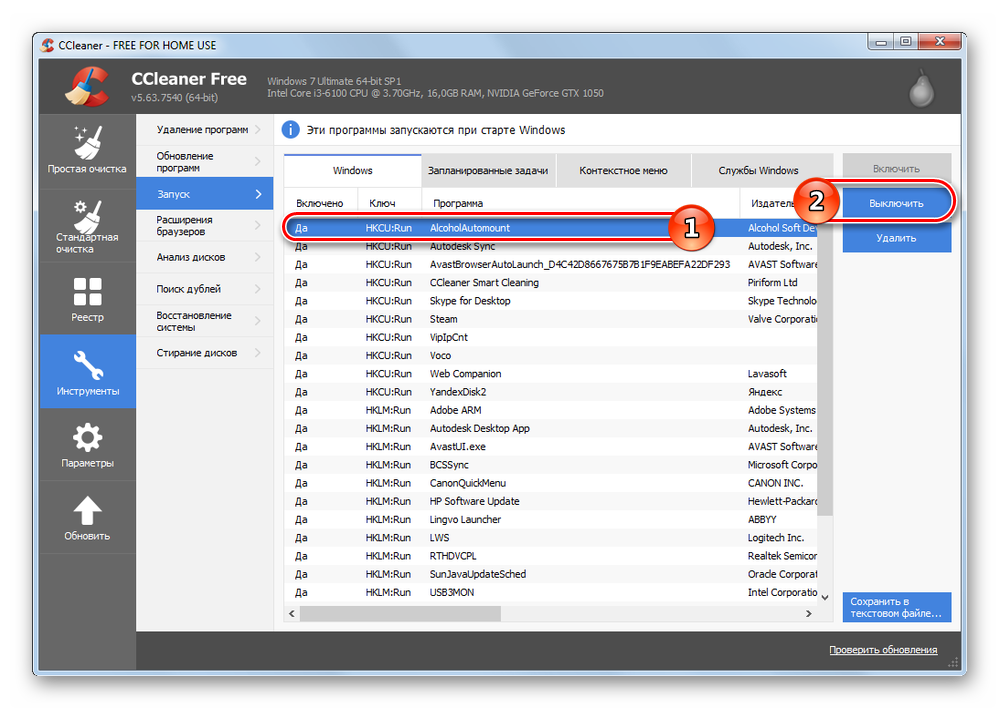Image resolution: width=1000 pixels, height=709 pixels.
Task: Click the Обновить arrow icon
Action: pos(87,510)
